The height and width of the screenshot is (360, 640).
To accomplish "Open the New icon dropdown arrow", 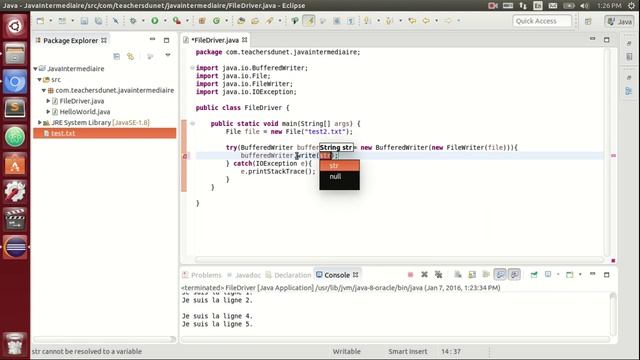I will pyautogui.click(x=51, y=21).
